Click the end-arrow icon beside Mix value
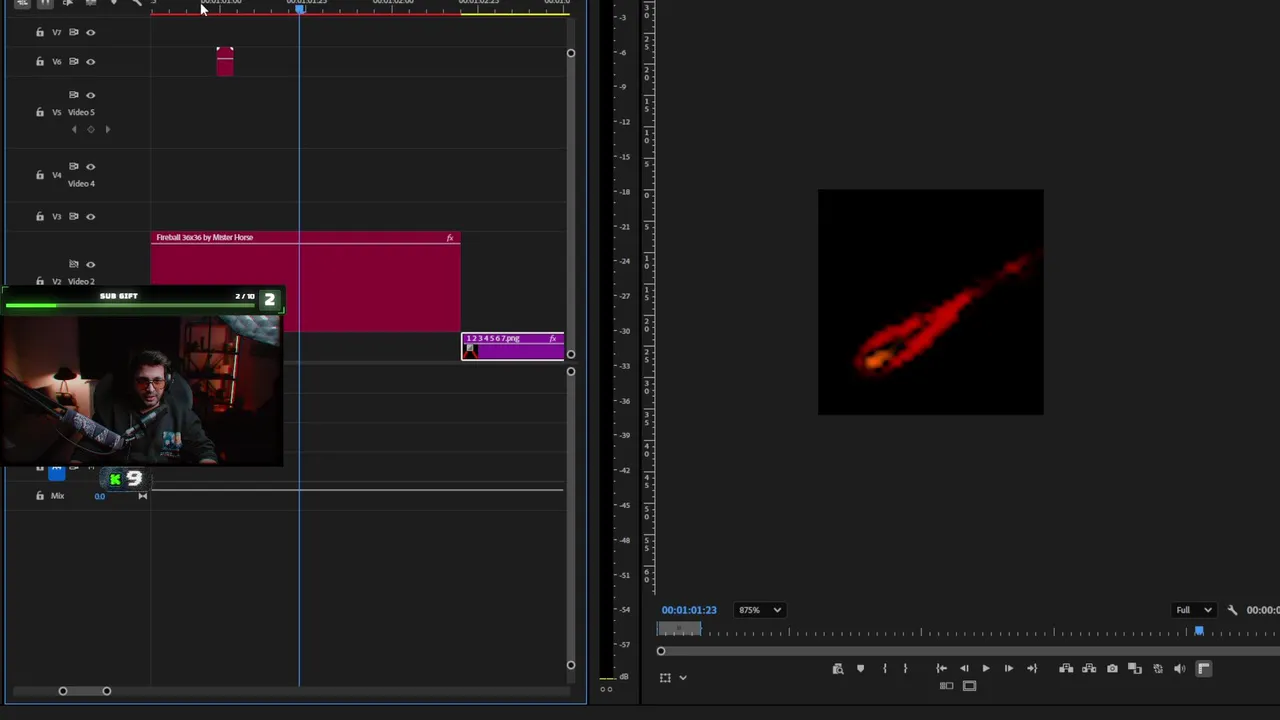 142,496
